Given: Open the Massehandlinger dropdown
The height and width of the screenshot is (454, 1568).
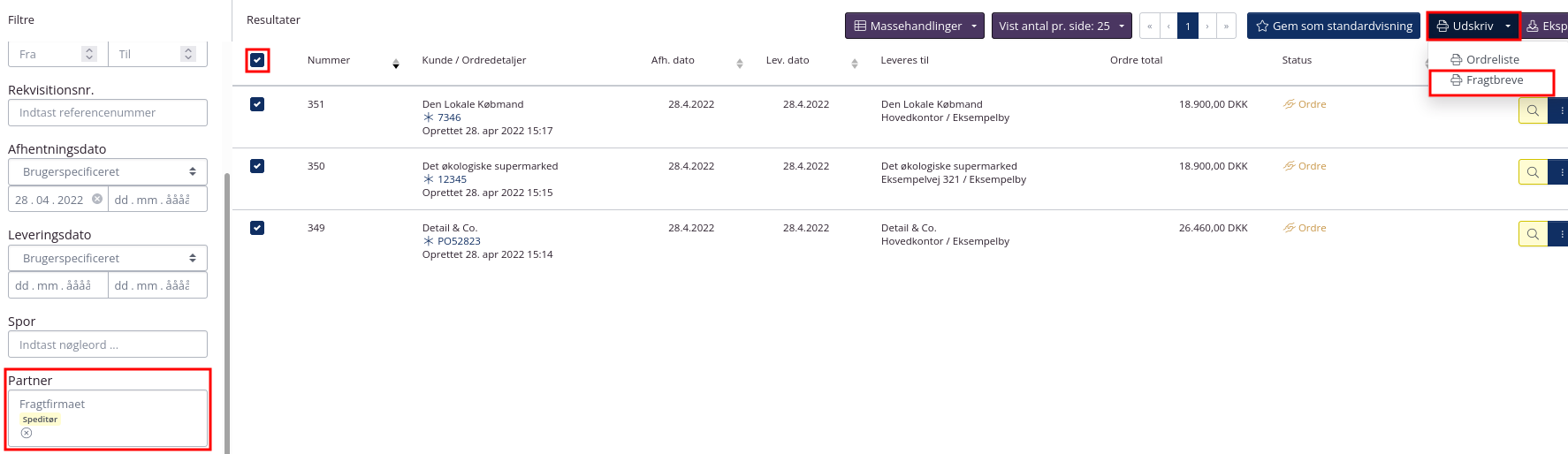Looking at the screenshot, I should tap(914, 26).
